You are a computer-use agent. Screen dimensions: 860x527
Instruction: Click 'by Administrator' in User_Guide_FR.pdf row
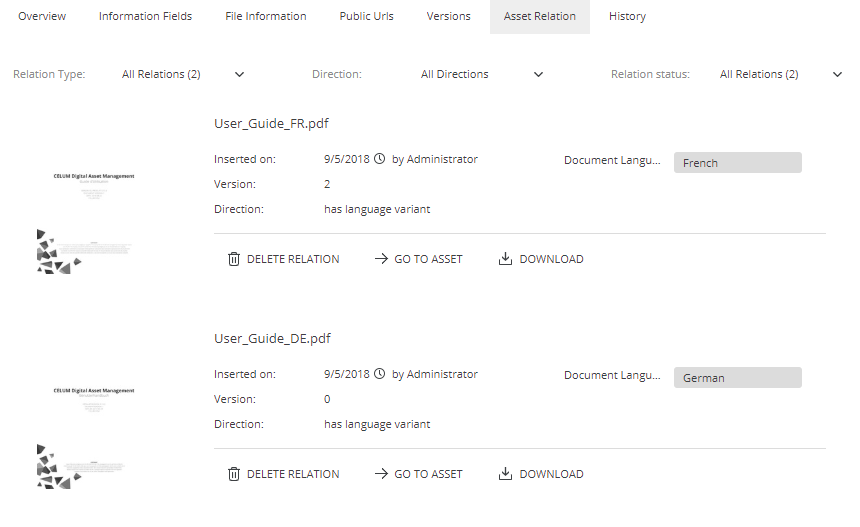(434, 159)
